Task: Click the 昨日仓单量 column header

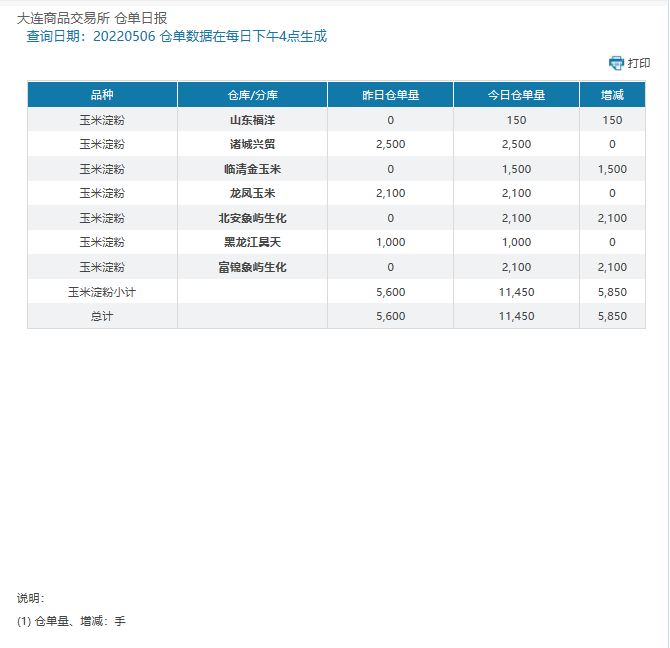Action: pos(390,95)
